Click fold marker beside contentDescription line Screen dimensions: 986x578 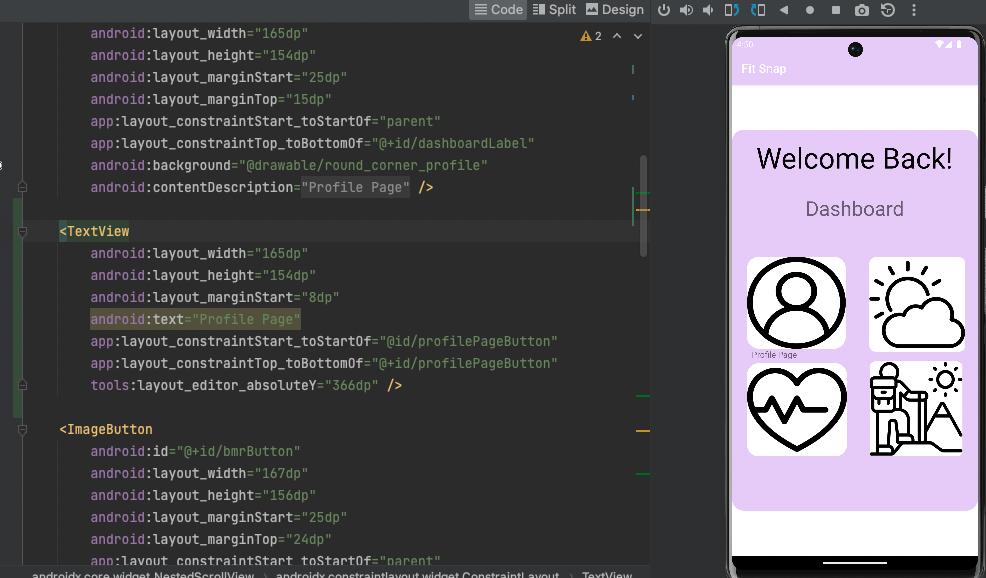pyautogui.click(x=23, y=187)
